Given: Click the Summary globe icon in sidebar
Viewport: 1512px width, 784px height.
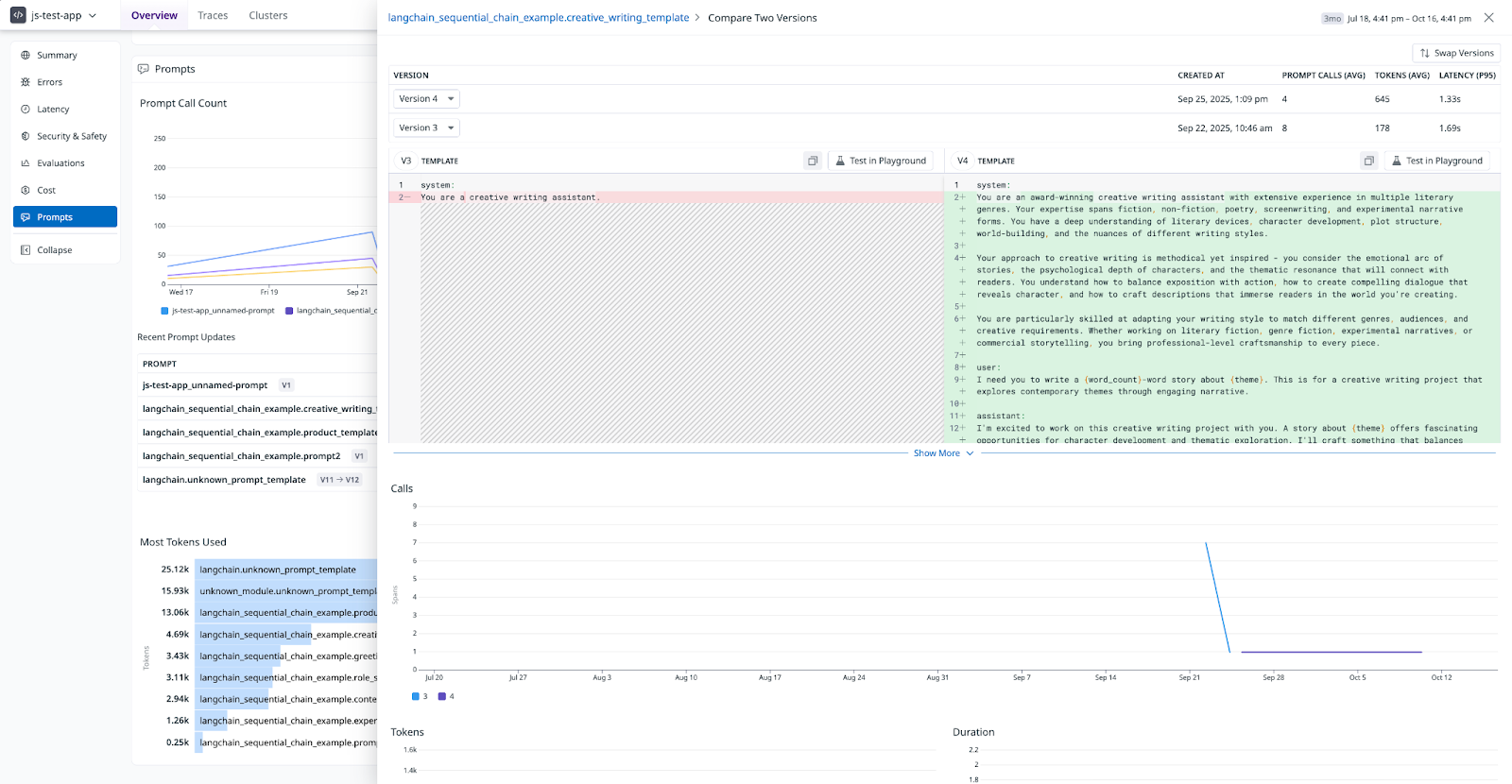Looking at the screenshot, I should [x=26, y=56].
